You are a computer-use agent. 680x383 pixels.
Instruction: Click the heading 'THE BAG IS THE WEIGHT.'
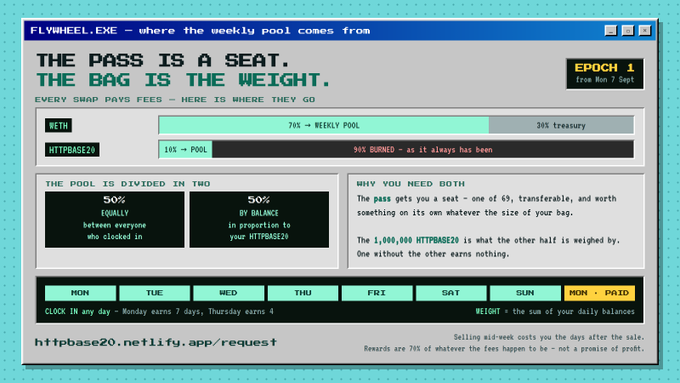[183, 80]
